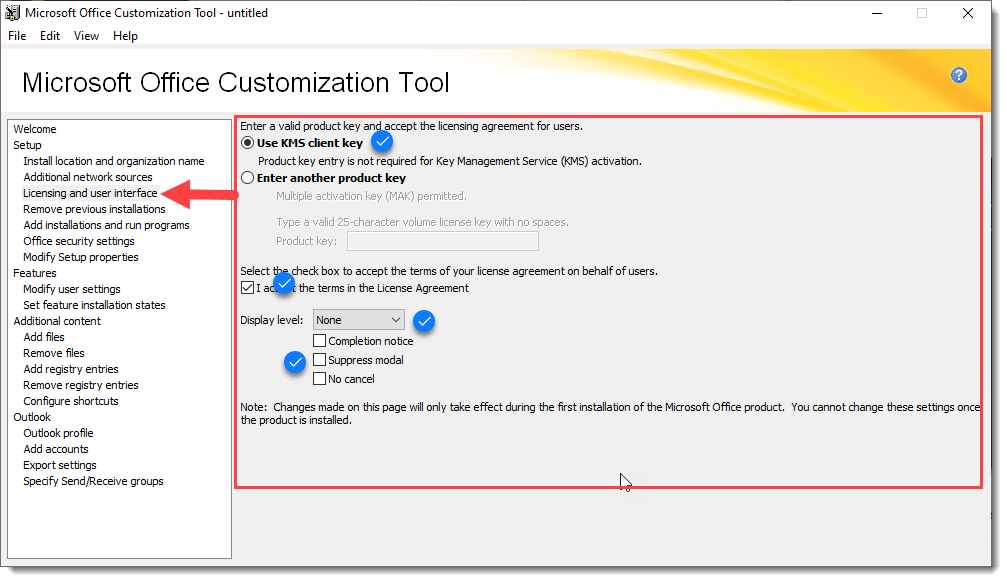This screenshot has height=582, width=1007.
Task: Open Install location and organization name
Action: pos(114,161)
